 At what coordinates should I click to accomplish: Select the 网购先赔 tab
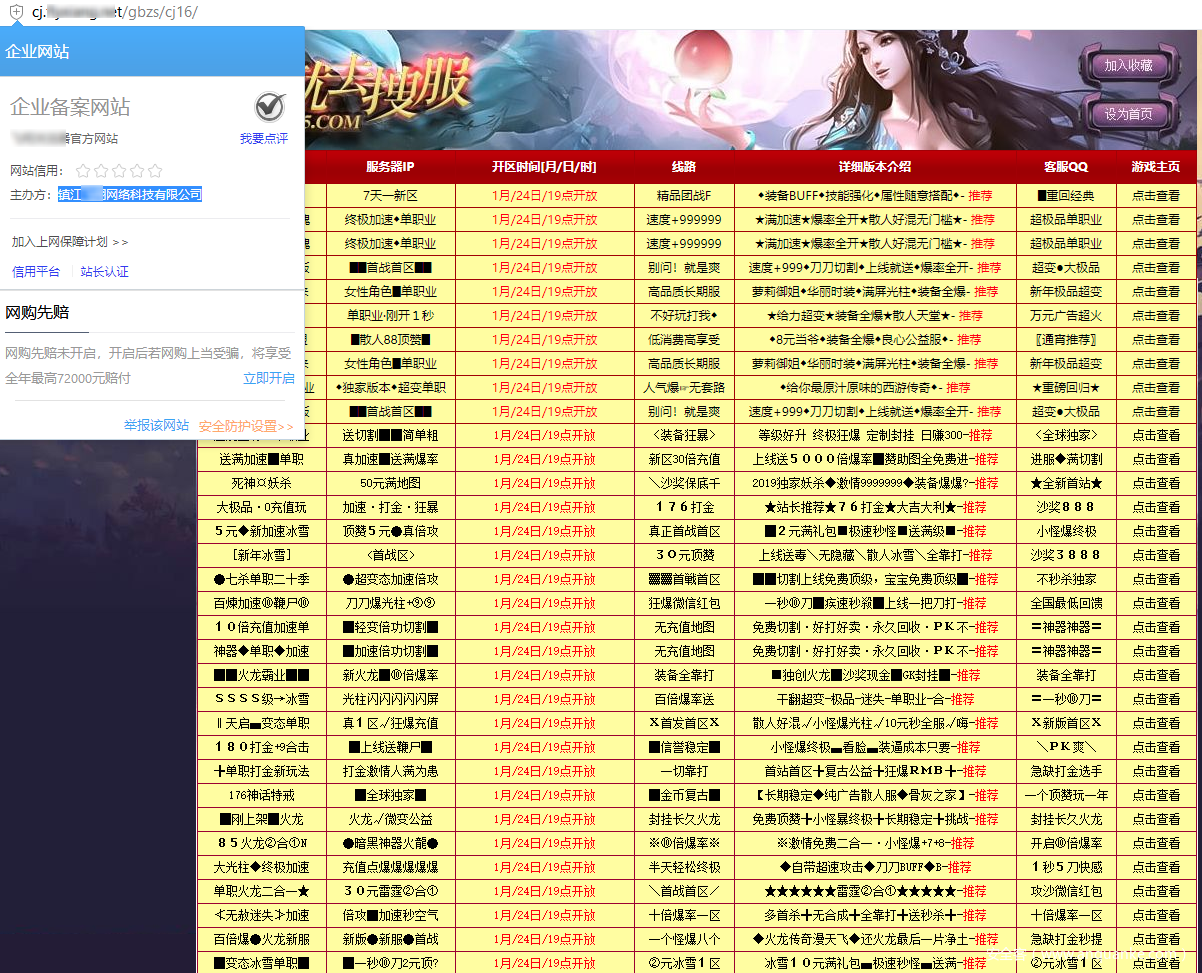coord(37,313)
